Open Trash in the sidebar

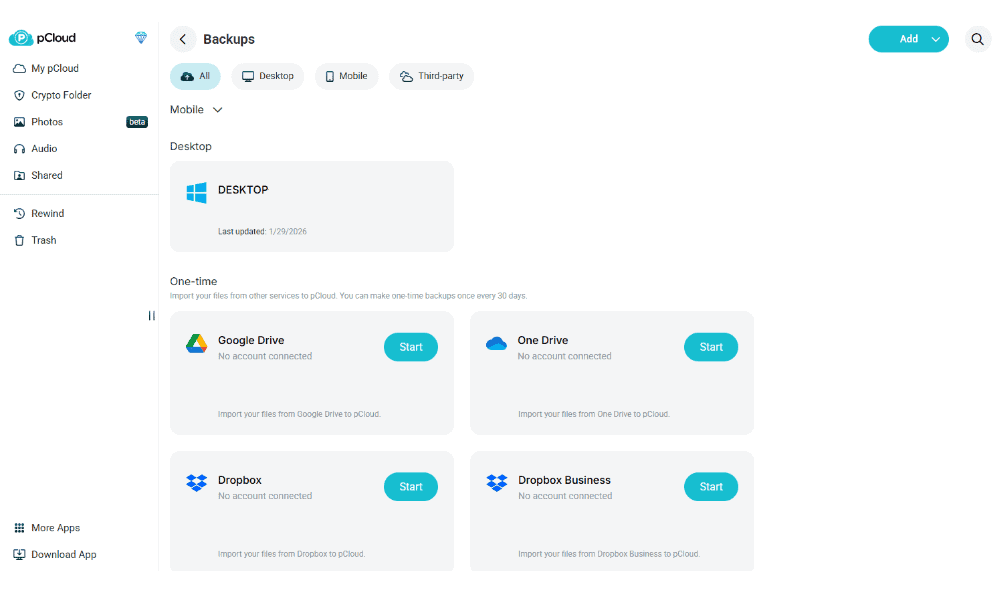(43, 240)
